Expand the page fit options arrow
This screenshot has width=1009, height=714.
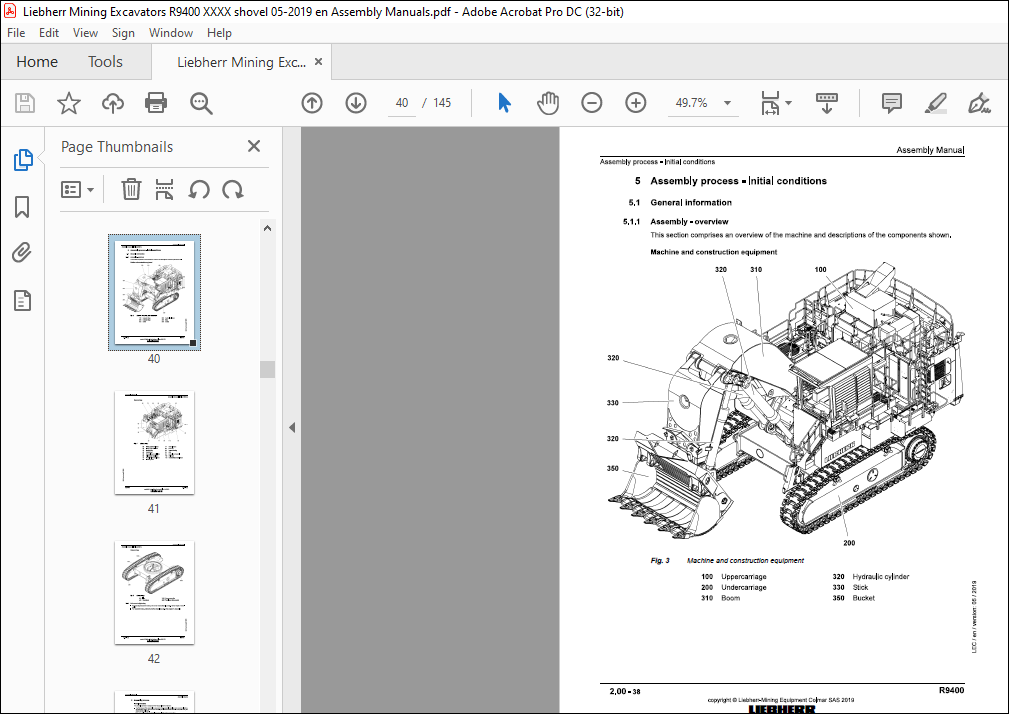789,103
